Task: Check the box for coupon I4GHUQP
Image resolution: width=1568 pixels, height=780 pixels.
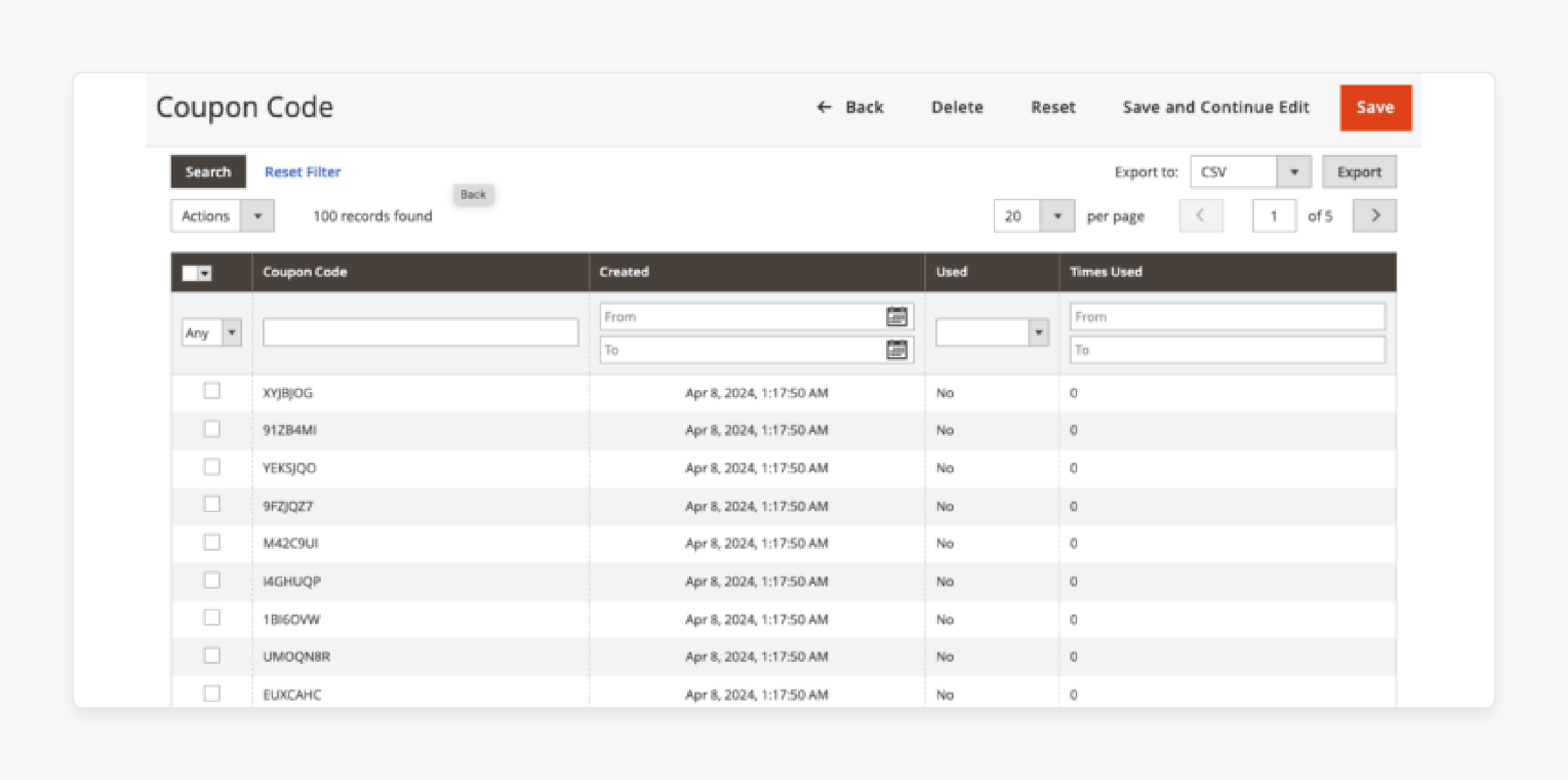Action: click(x=211, y=580)
